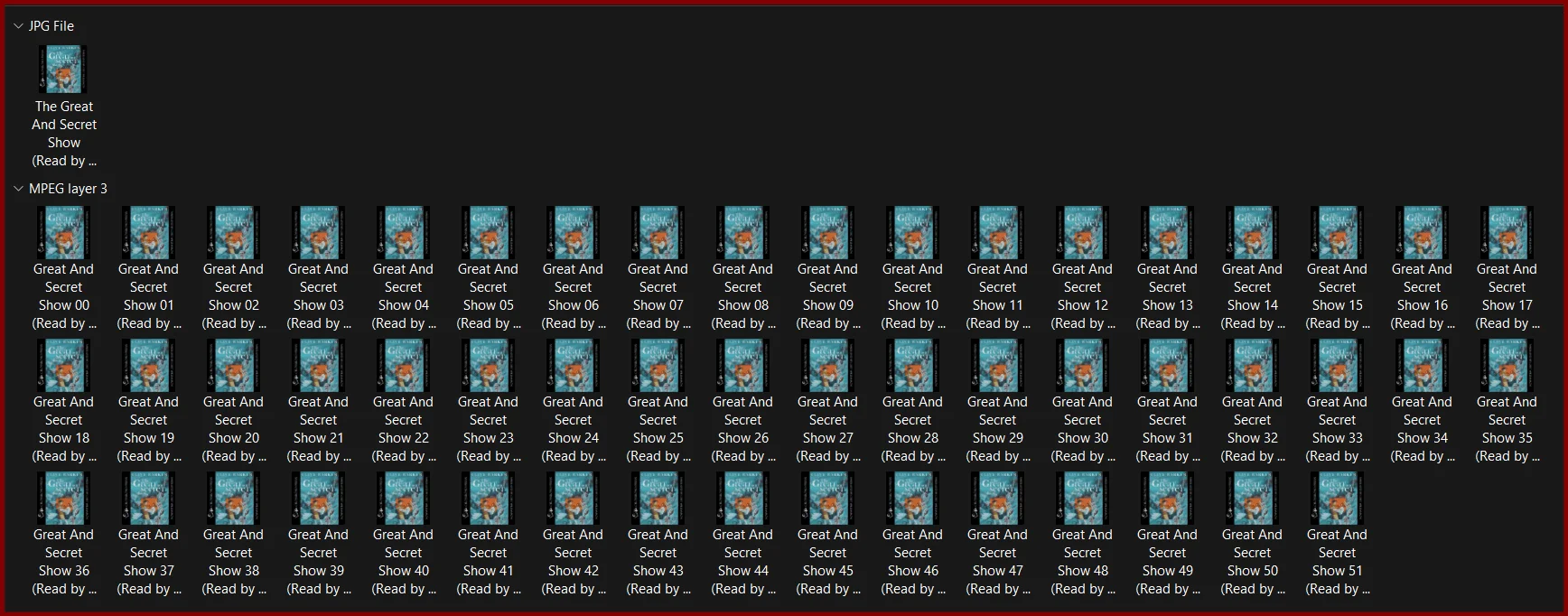Click the file name Great And Secret Show 16
This screenshot has width=1568, height=616.
click(1423, 296)
